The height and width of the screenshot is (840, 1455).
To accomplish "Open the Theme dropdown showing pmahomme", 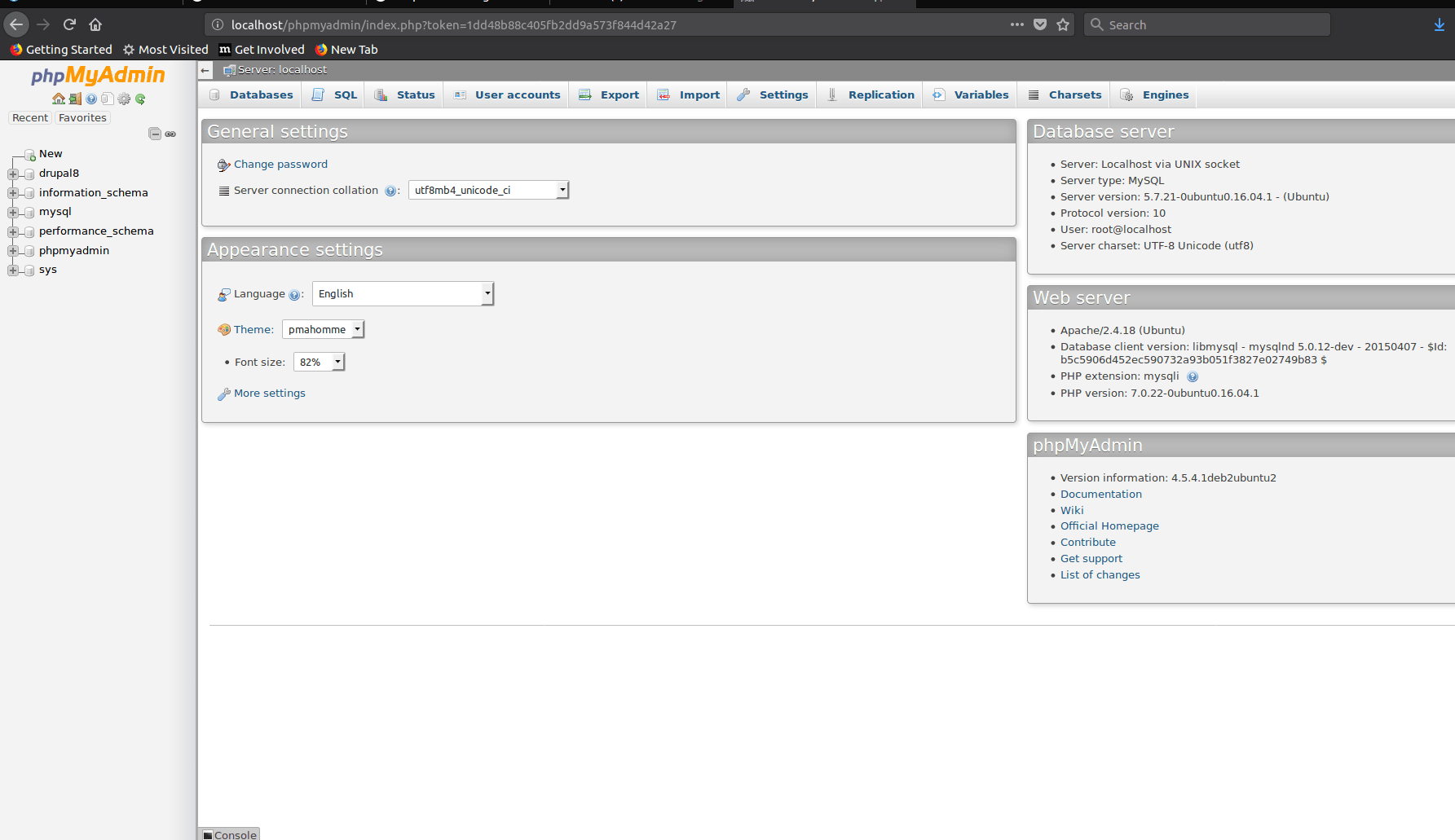I will [323, 329].
